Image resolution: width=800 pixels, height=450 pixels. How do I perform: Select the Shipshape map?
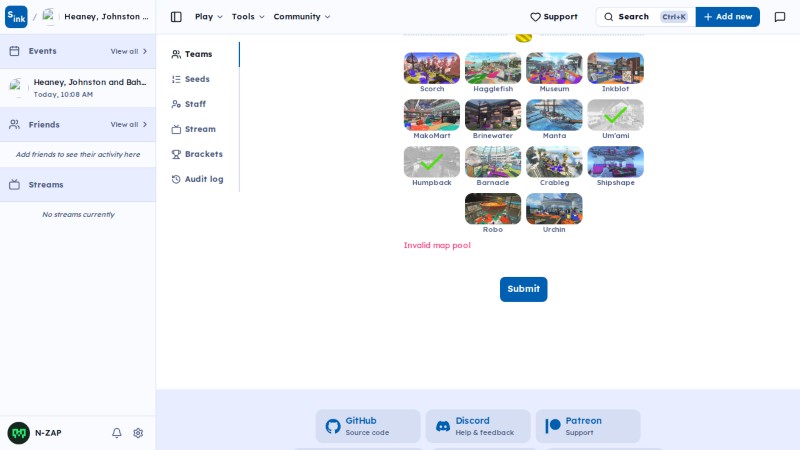[x=615, y=162]
